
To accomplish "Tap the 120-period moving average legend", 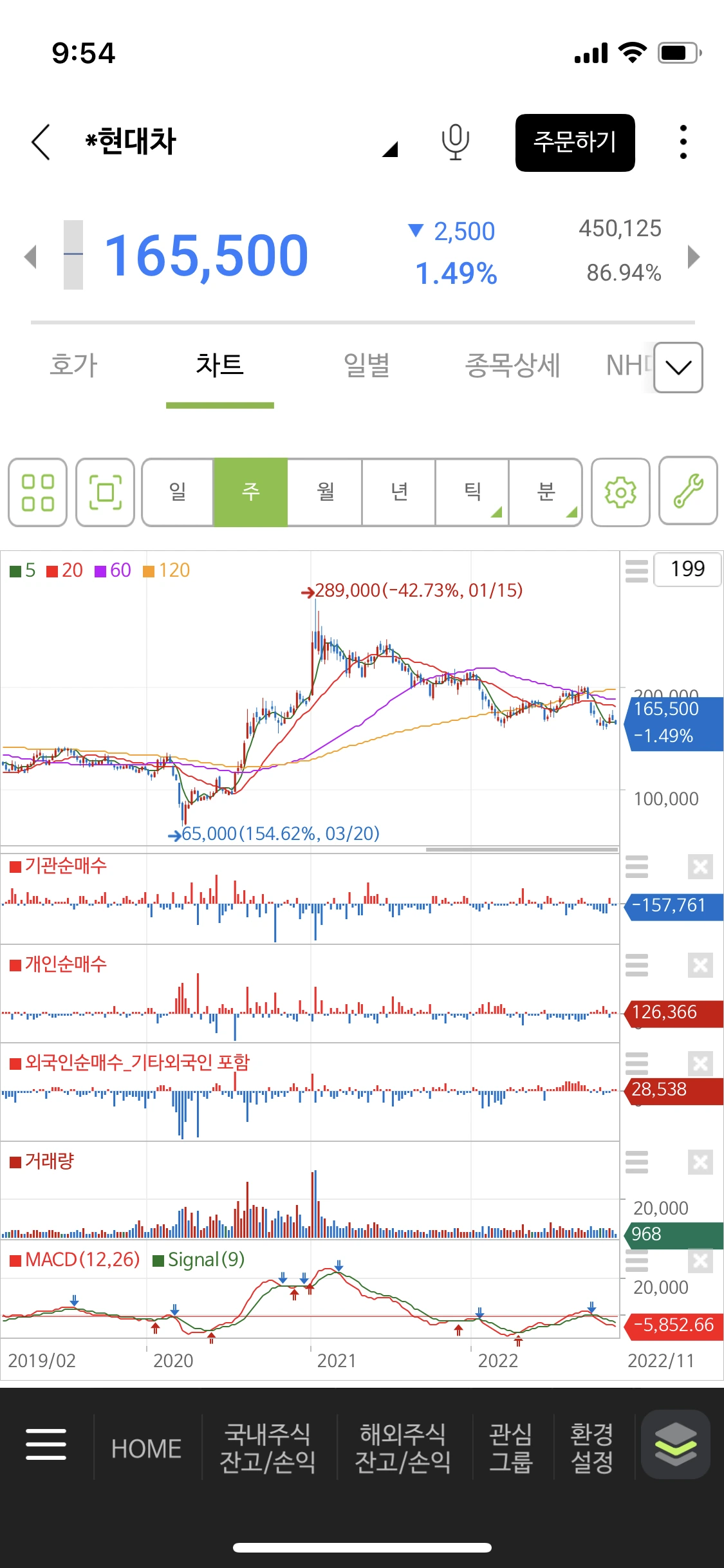I will pos(166,570).
